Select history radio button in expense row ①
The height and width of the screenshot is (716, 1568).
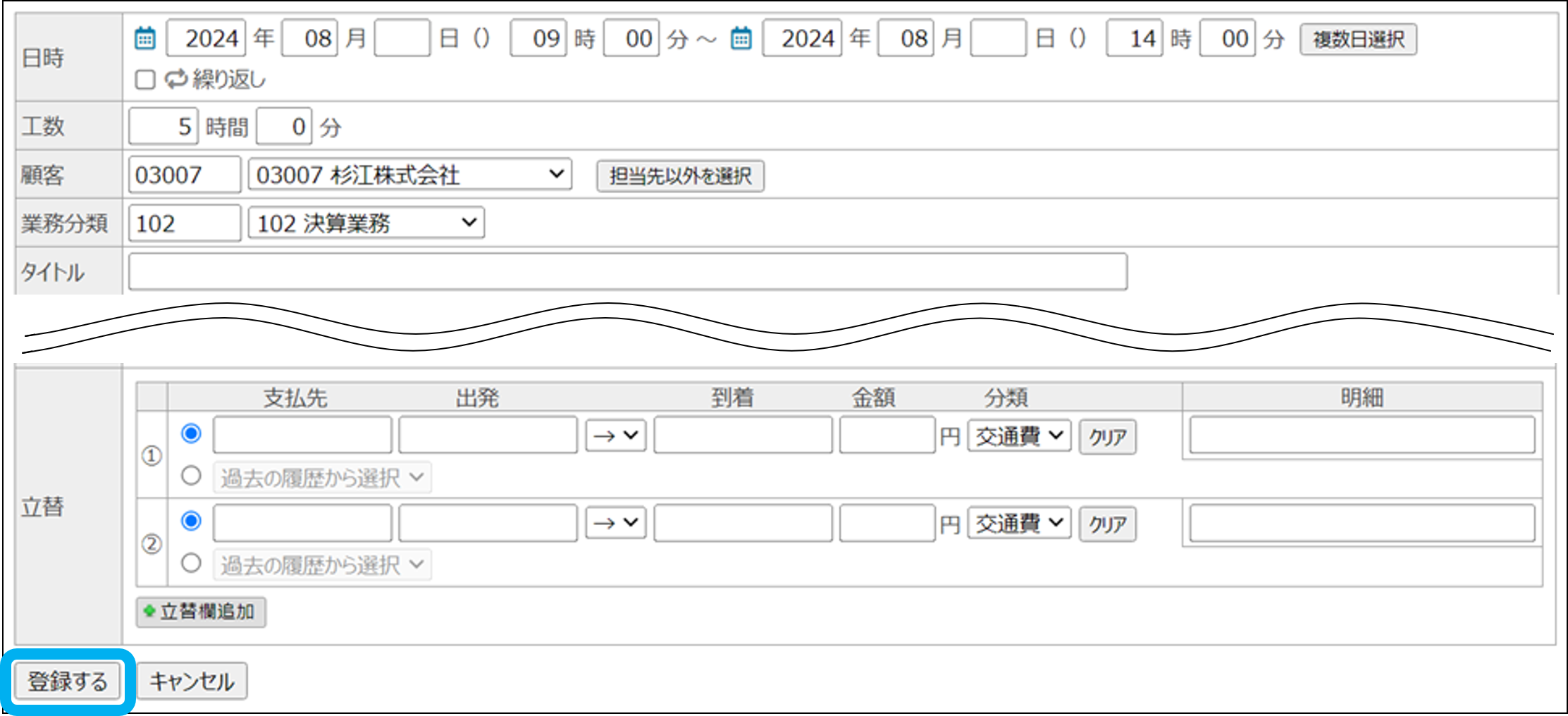(191, 476)
